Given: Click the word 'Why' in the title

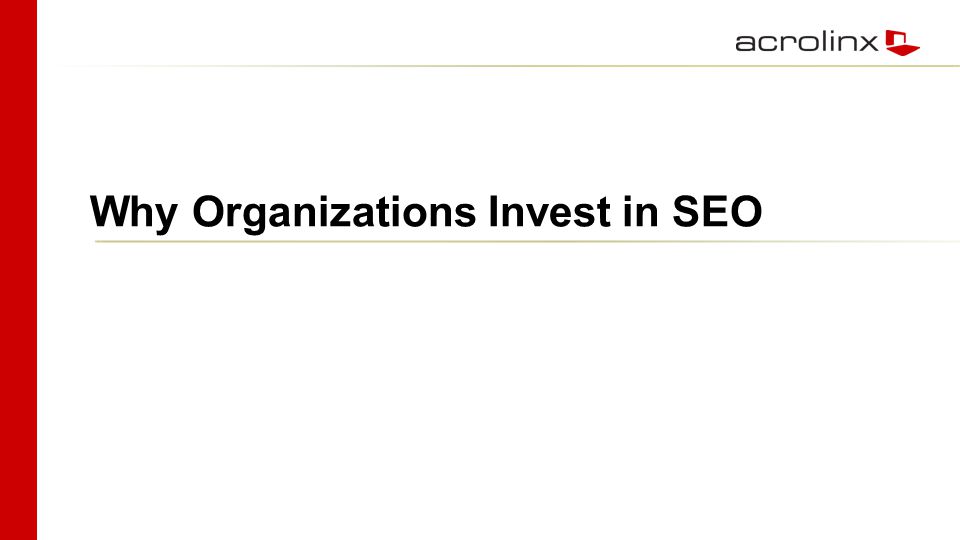Looking at the screenshot, I should coord(134,212).
